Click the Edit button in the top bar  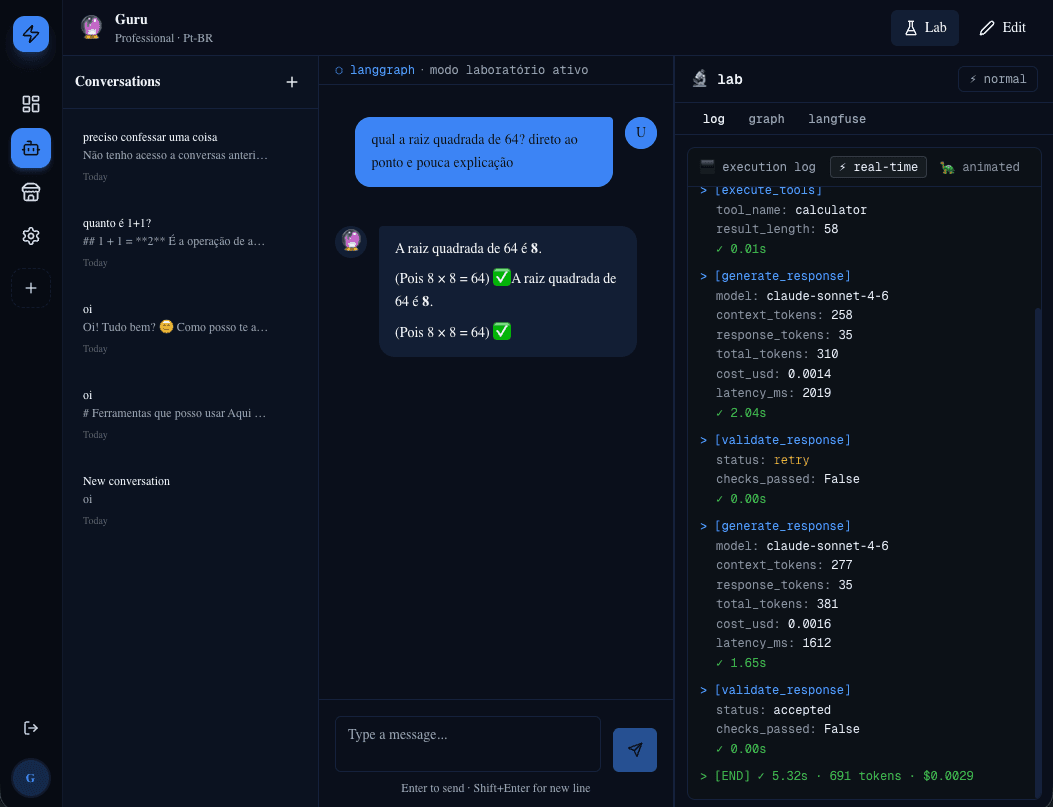[x=1001, y=27]
